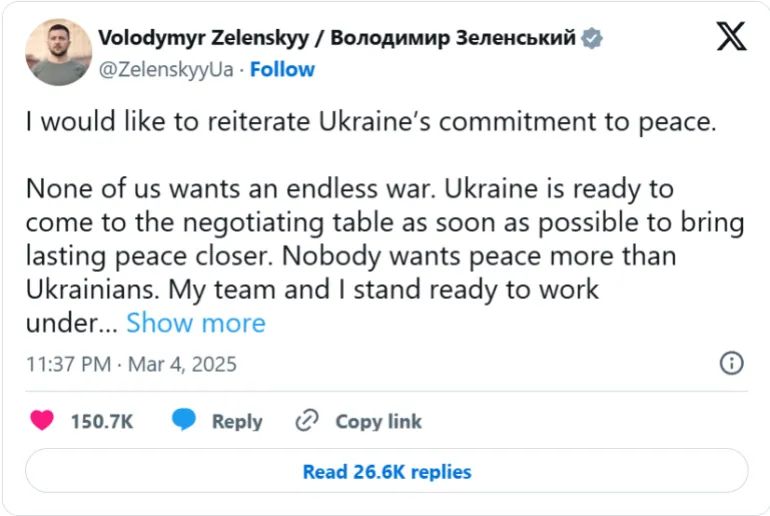Click the line starting "Ukrainians. My team"

tap(312, 290)
